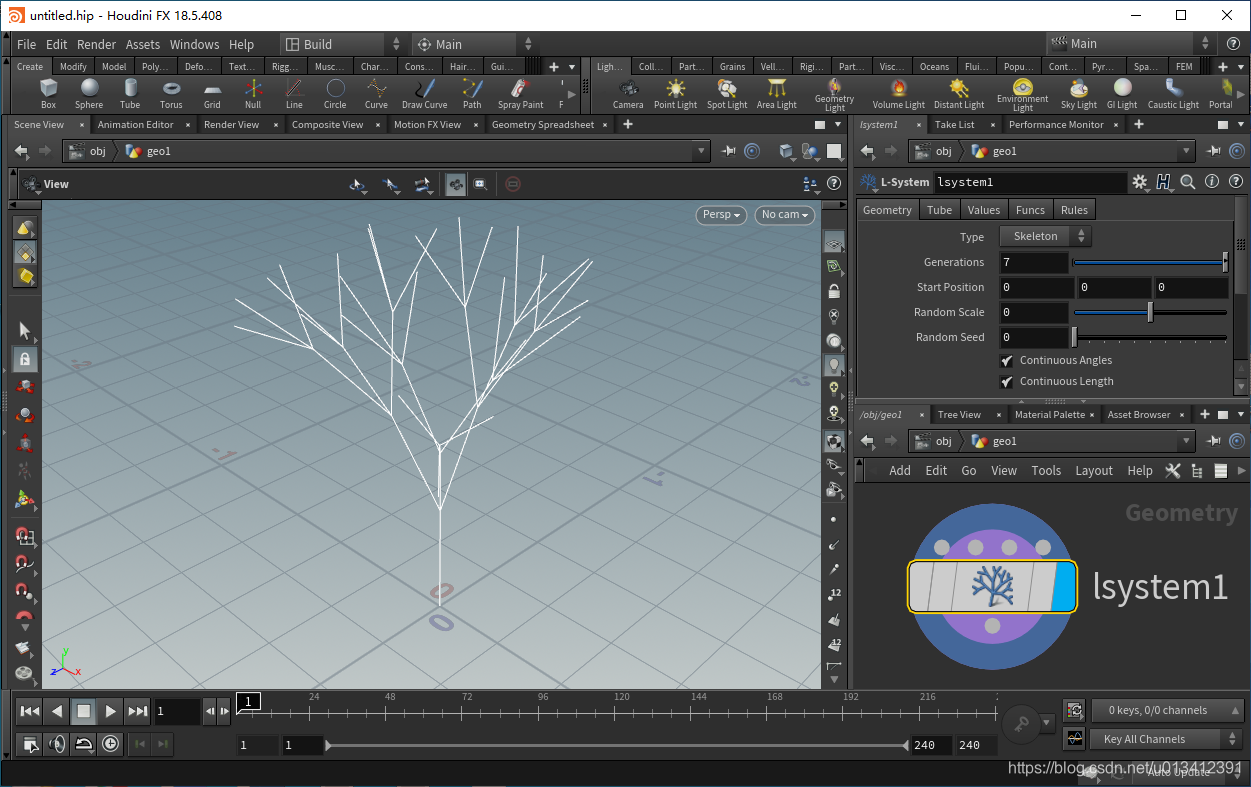This screenshot has width=1251, height=787.
Task: Add a Camera from the shelf
Action: (628, 94)
